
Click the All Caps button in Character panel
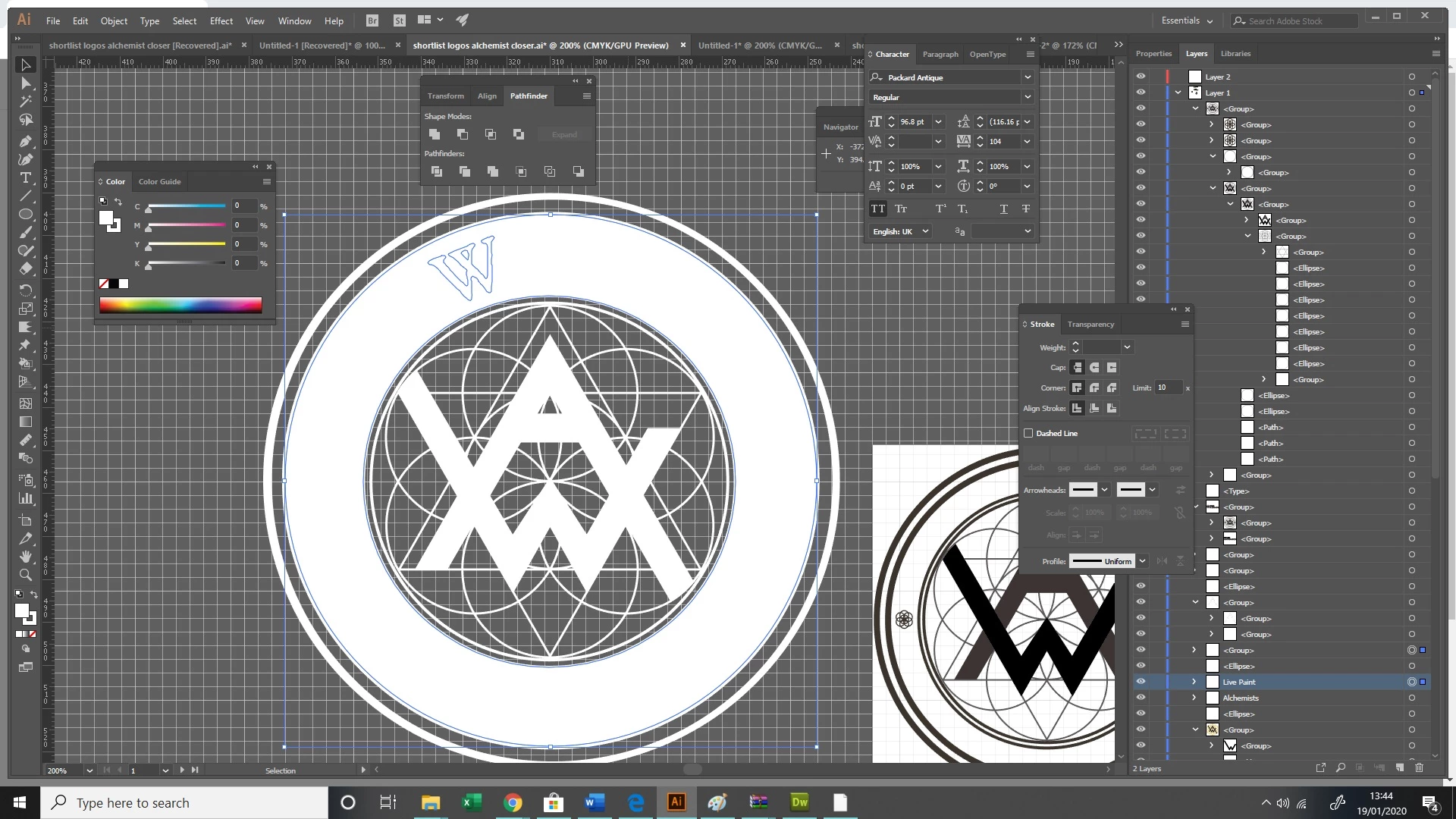877,209
